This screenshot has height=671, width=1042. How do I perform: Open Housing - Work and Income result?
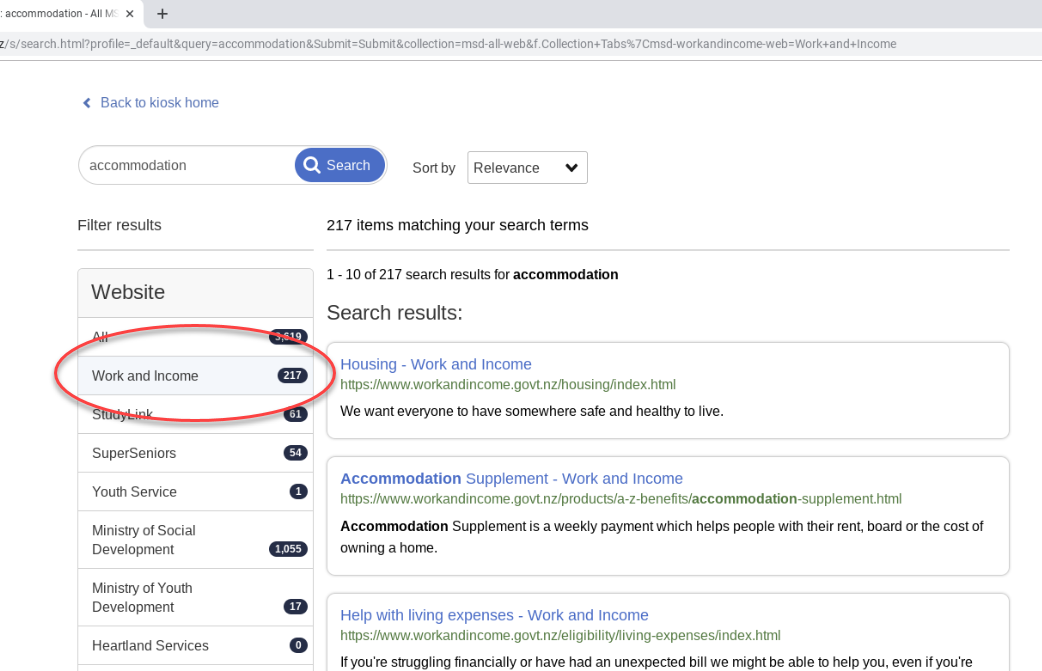(x=436, y=364)
